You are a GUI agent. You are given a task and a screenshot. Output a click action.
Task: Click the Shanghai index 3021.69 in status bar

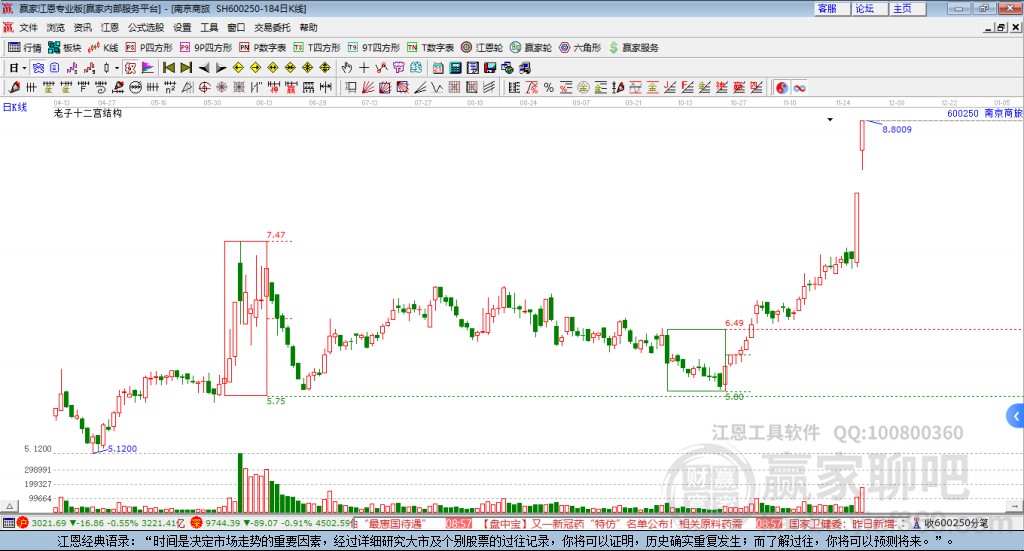click(x=48, y=523)
